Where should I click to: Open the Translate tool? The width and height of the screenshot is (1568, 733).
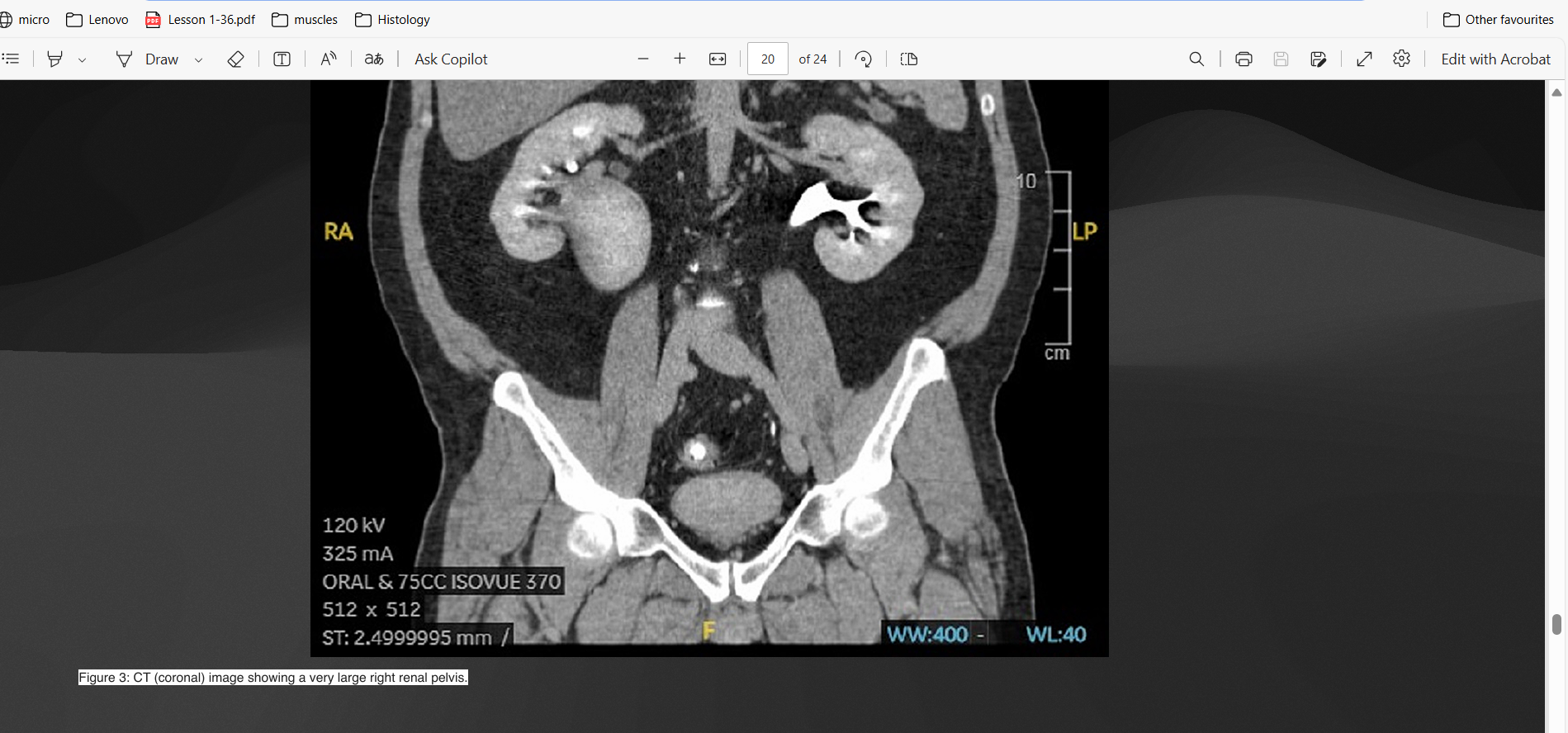(x=374, y=59)
